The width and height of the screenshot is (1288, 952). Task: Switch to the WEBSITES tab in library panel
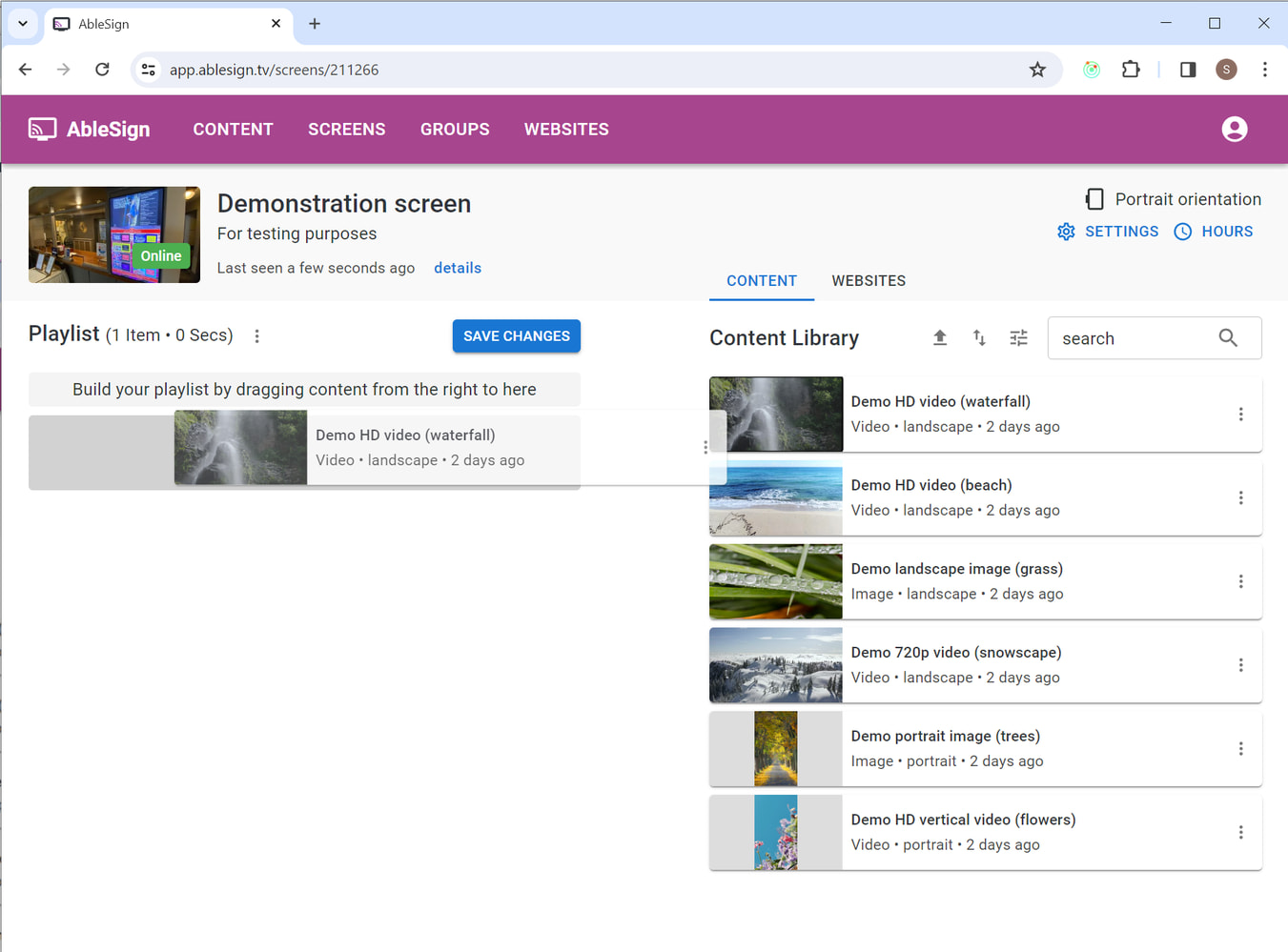tap(868, 281)
